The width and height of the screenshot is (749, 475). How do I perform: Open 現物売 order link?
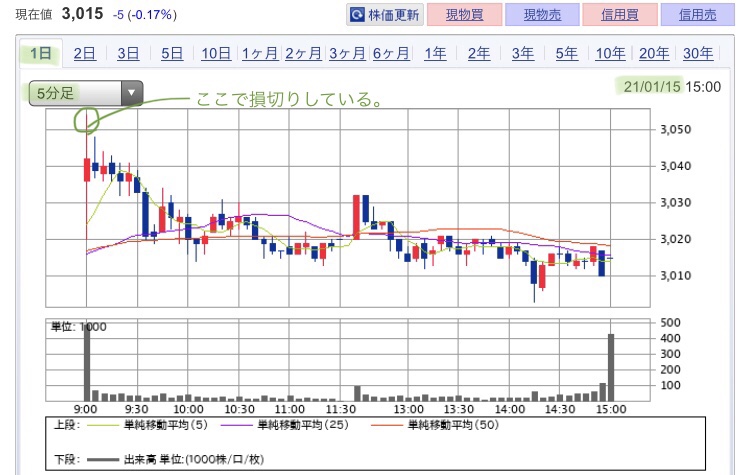click(542, 15)
